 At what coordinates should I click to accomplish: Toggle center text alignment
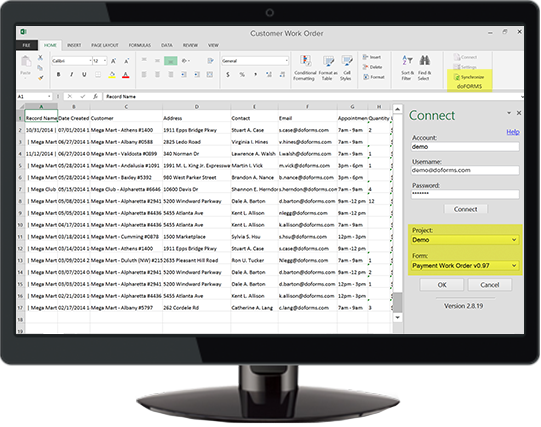tap(157, 75)
